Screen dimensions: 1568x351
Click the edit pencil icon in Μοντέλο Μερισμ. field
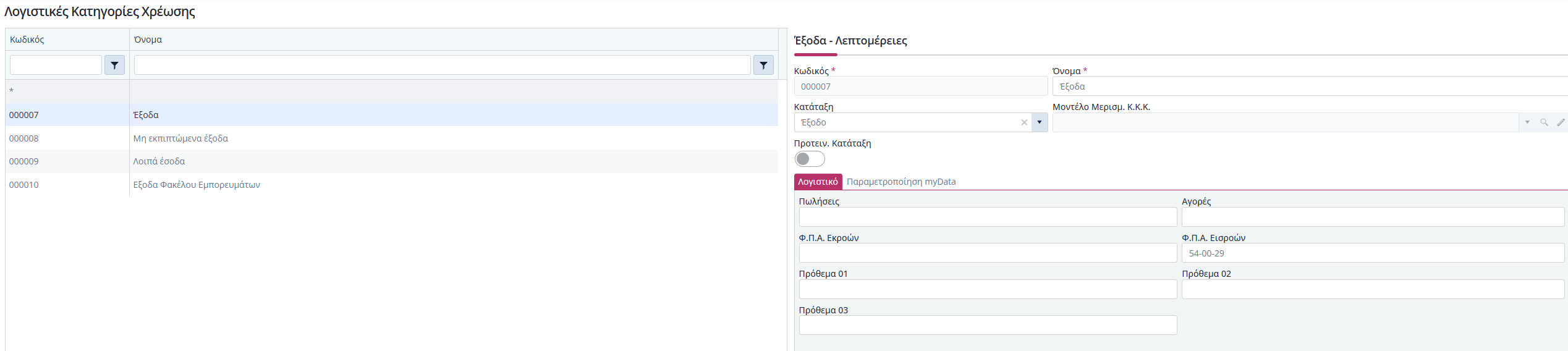click(1561, 122)
